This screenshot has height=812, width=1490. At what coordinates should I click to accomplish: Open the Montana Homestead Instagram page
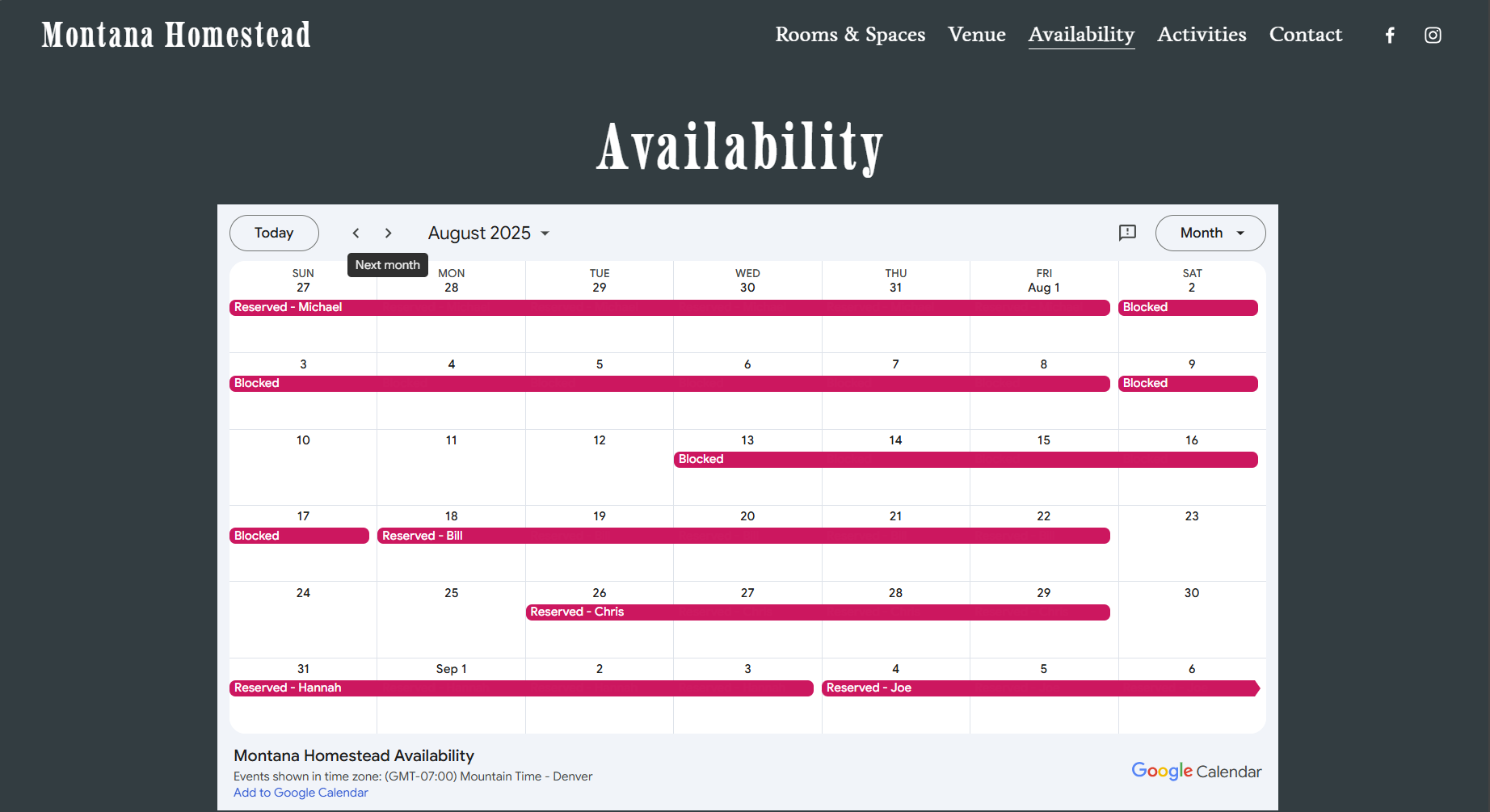coord(1433,35)
